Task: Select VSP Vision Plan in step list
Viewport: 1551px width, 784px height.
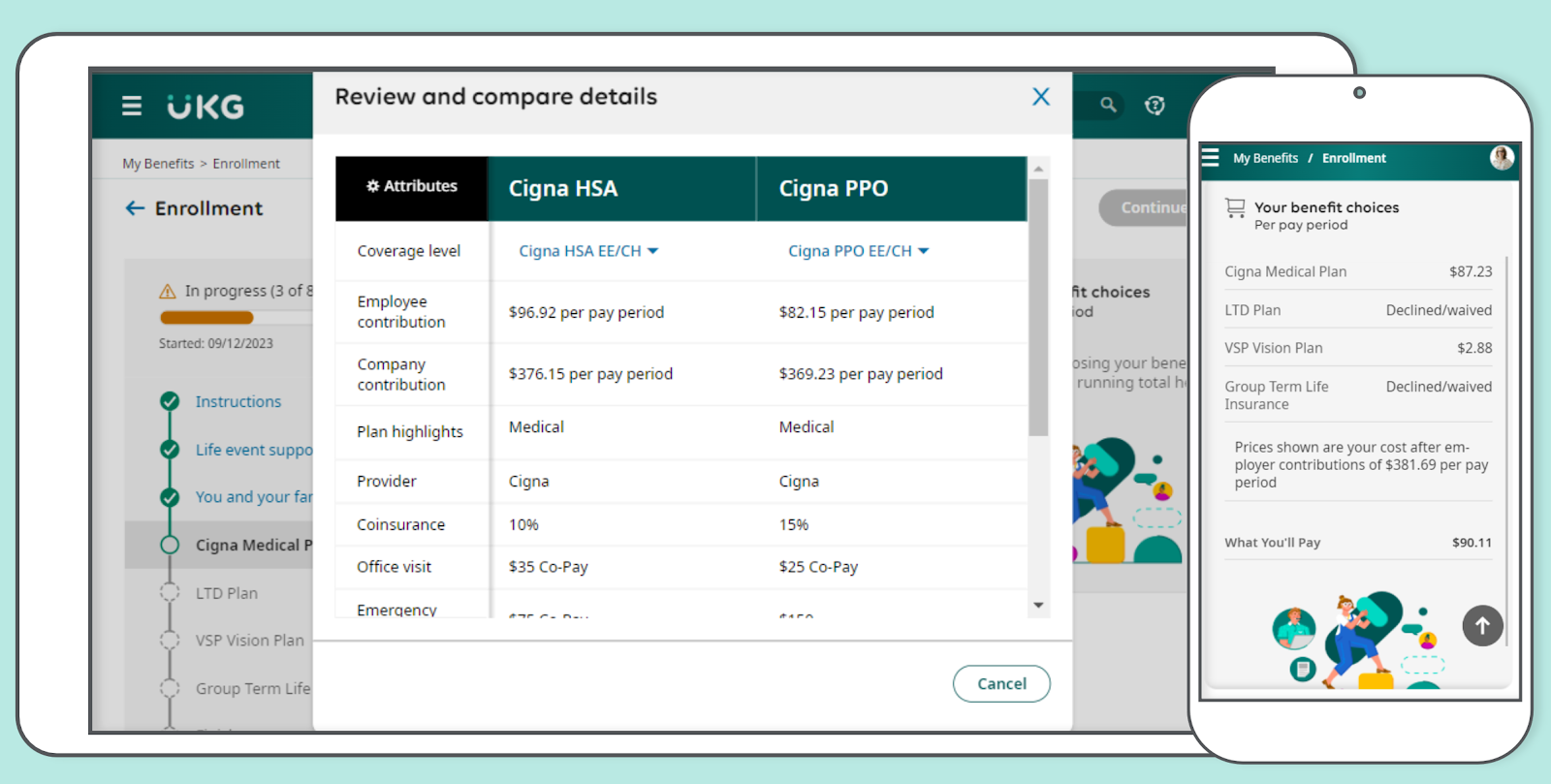Action: point(250,641)
